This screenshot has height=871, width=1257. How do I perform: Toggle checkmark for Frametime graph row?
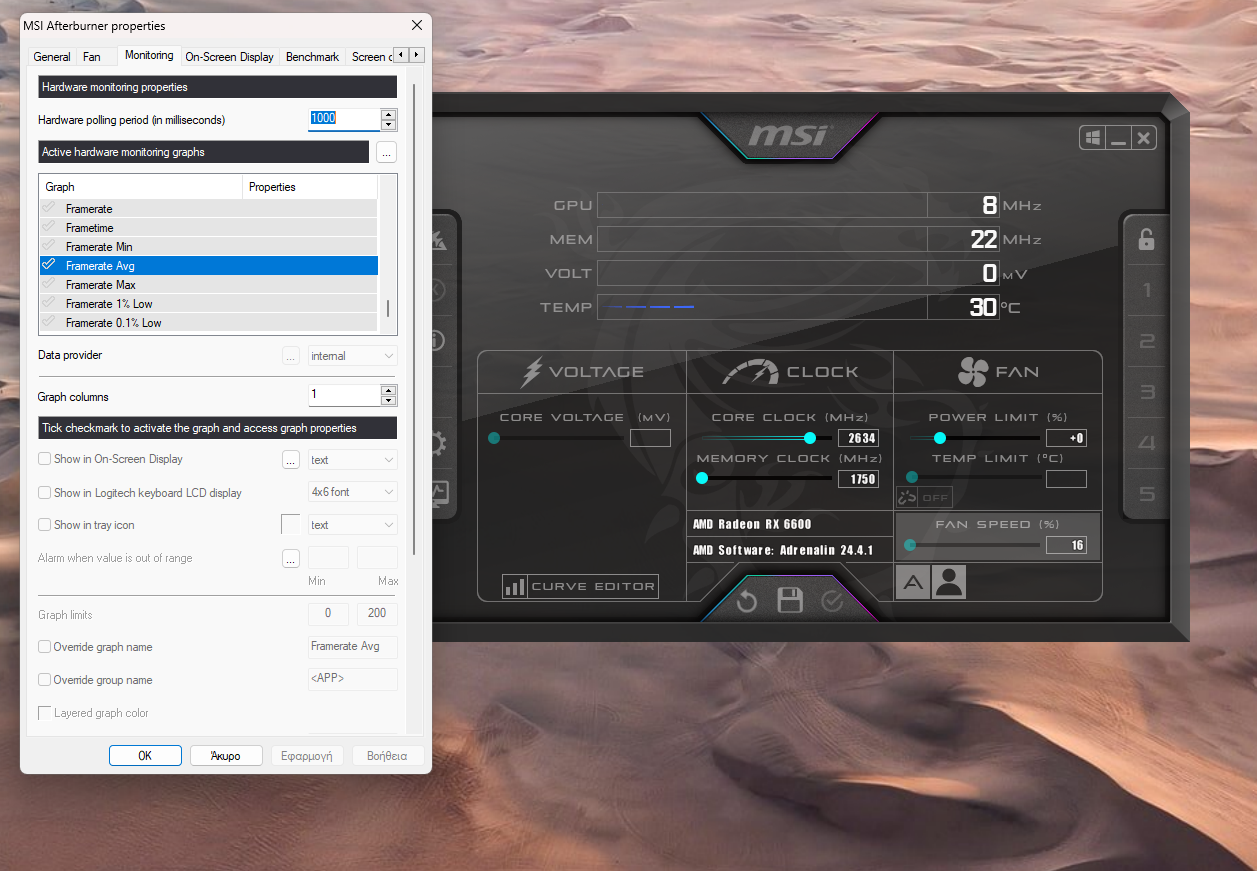coord(48,227)
